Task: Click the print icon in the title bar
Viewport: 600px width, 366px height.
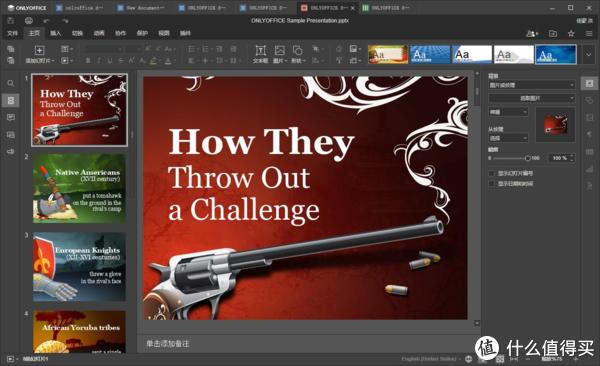Action: (29, 21)
